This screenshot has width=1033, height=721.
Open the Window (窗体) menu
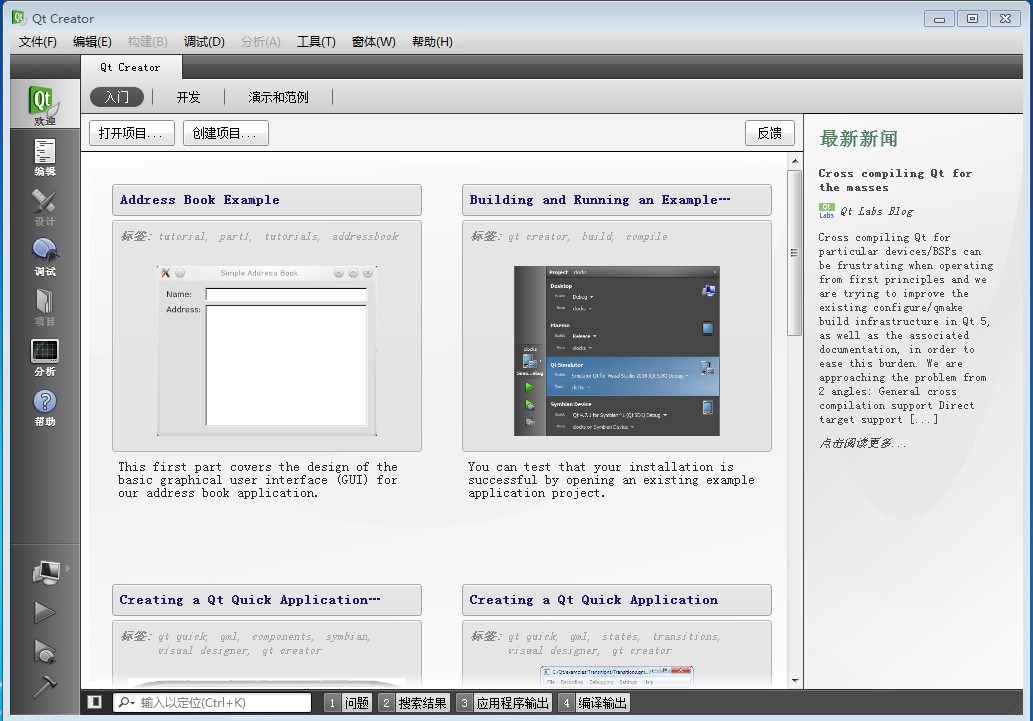coord(374,42)
